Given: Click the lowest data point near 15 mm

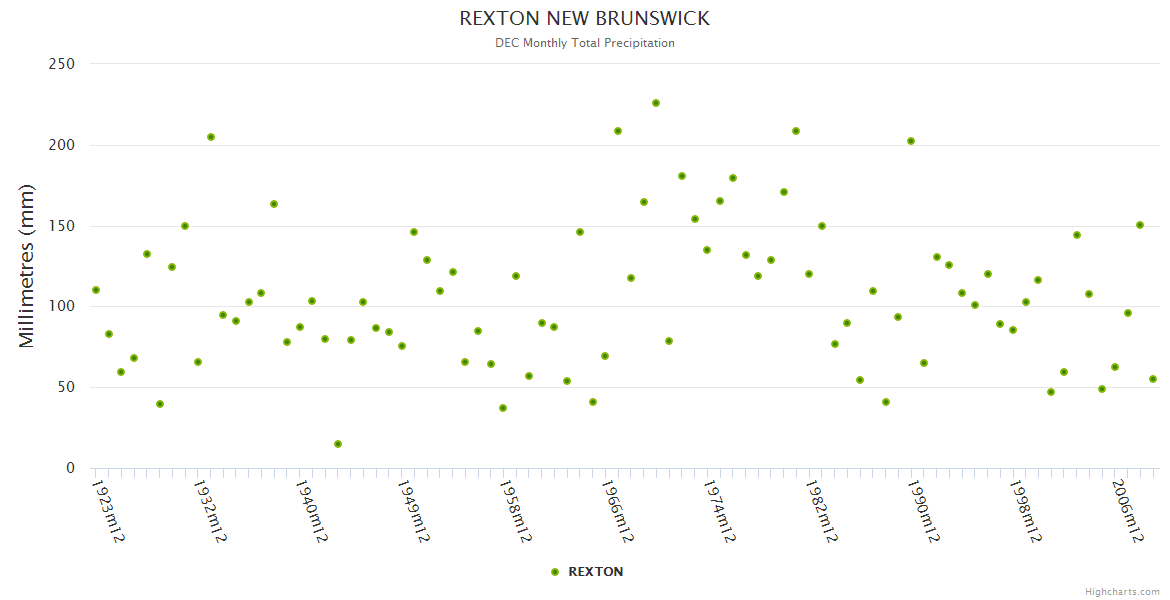Looking at the screenshot, I should [338, 444].
